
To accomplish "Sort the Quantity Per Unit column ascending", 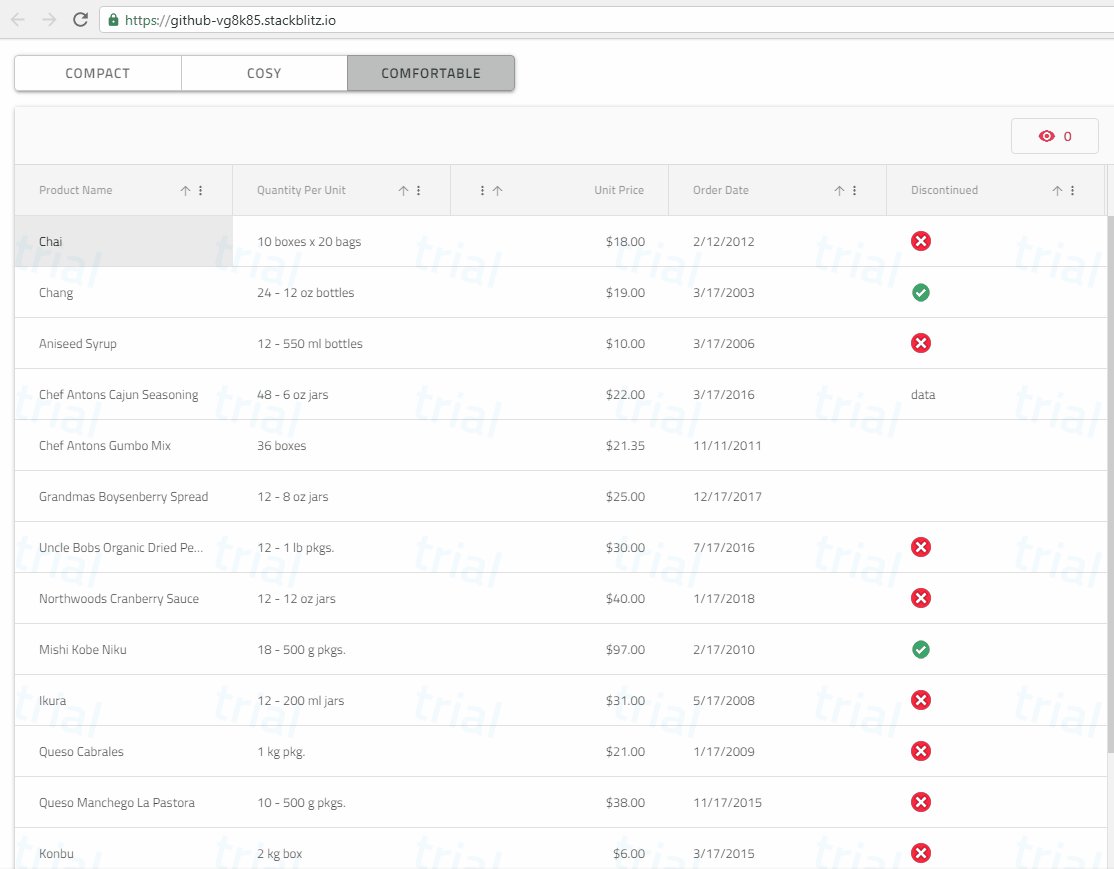I will coord(403,190).
